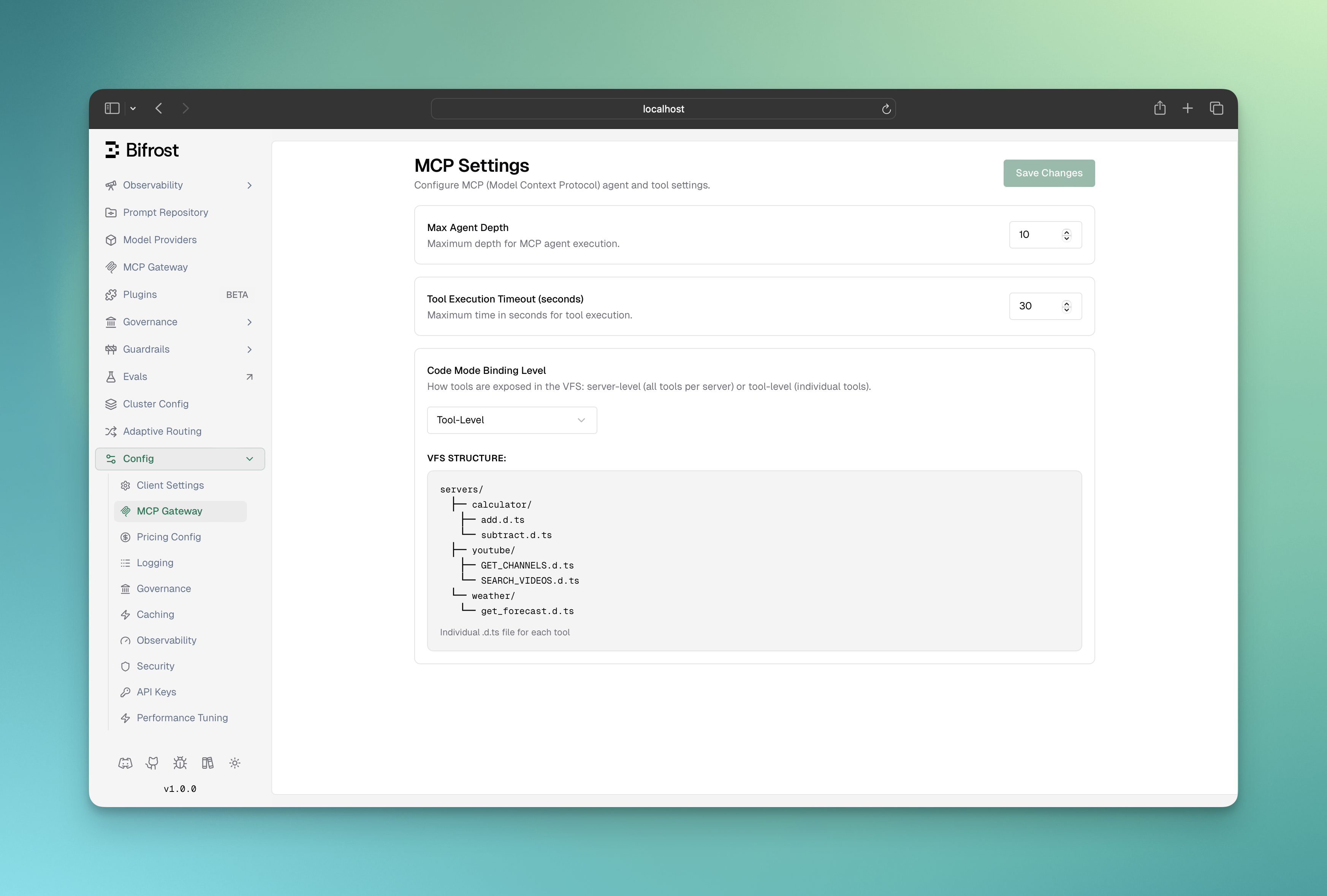Open the GitHub repository icon

152,763
